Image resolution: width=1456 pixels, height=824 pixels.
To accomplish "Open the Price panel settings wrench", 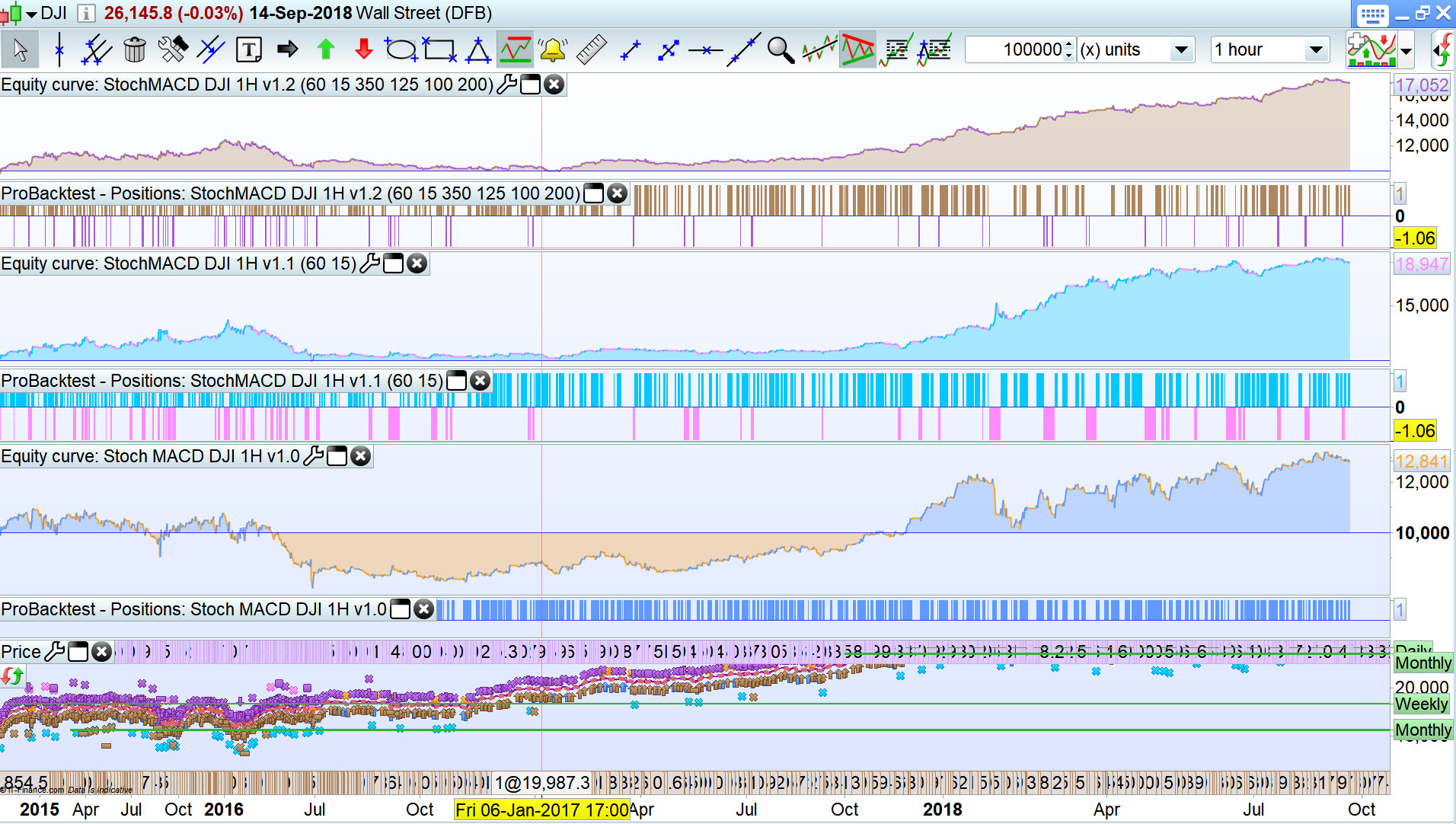I will click(x=55, y=652).
